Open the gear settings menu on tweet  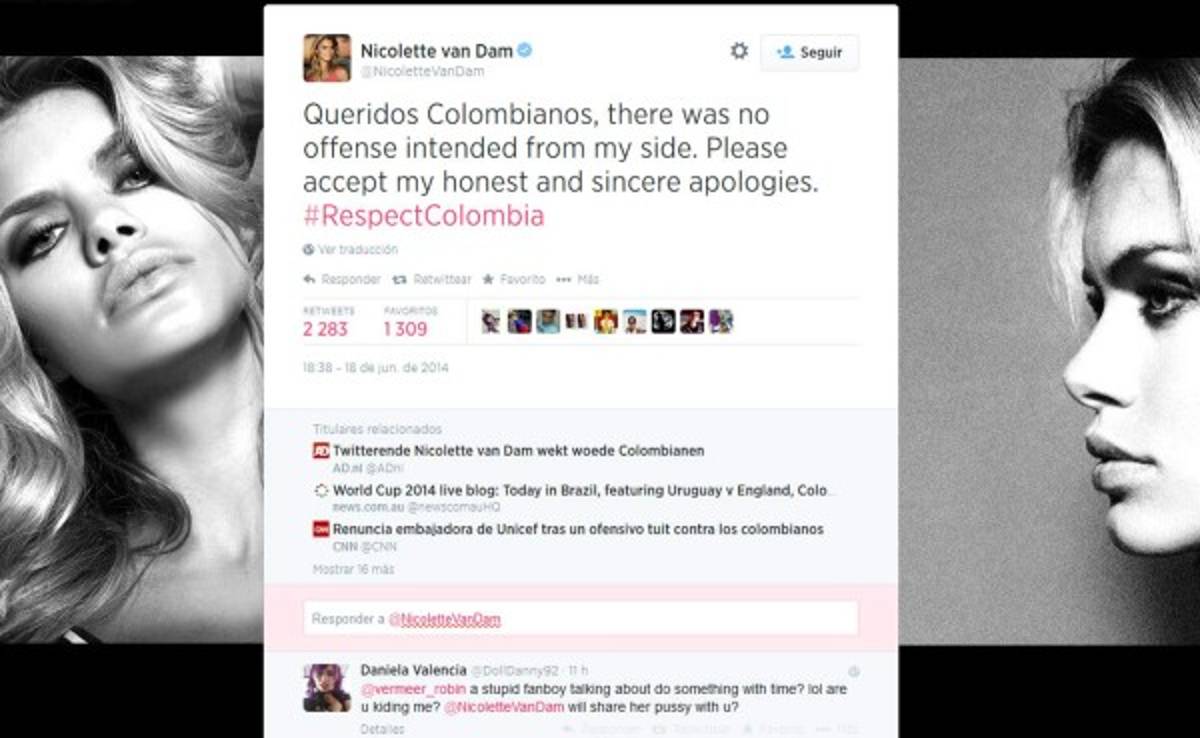click(739, 51)
